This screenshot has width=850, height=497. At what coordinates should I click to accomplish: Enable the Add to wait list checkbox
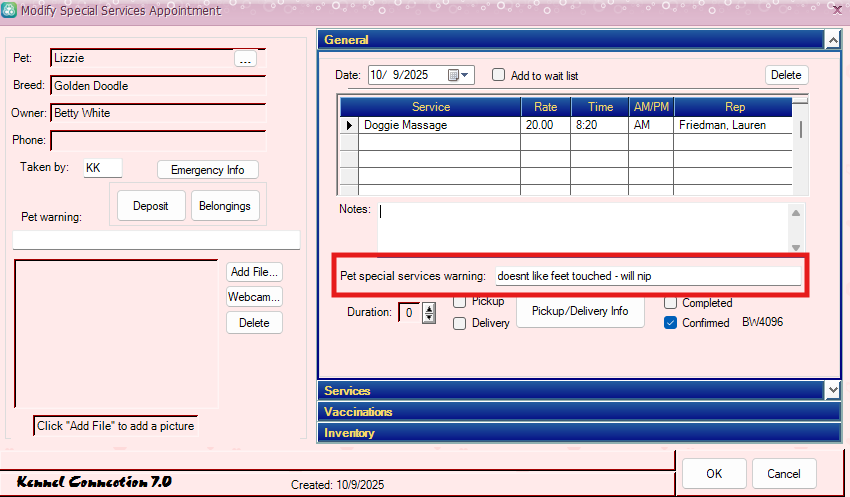tap(498, 75)
